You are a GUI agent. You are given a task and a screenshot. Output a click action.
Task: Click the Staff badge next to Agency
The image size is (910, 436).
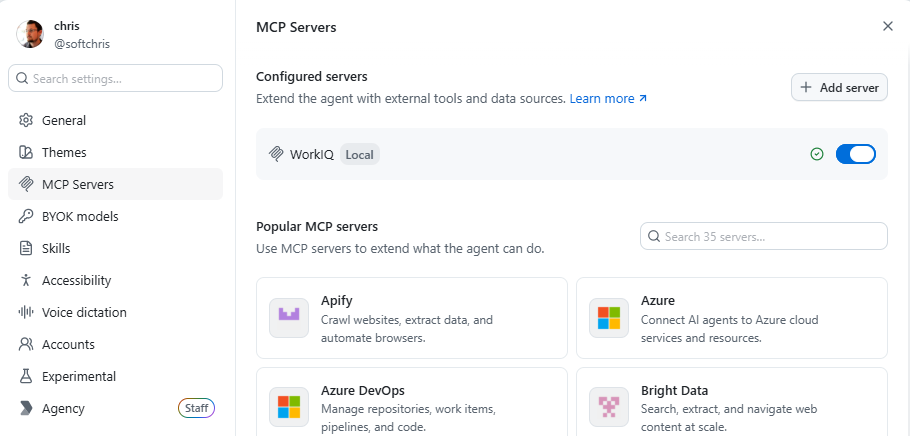point(196,408)
